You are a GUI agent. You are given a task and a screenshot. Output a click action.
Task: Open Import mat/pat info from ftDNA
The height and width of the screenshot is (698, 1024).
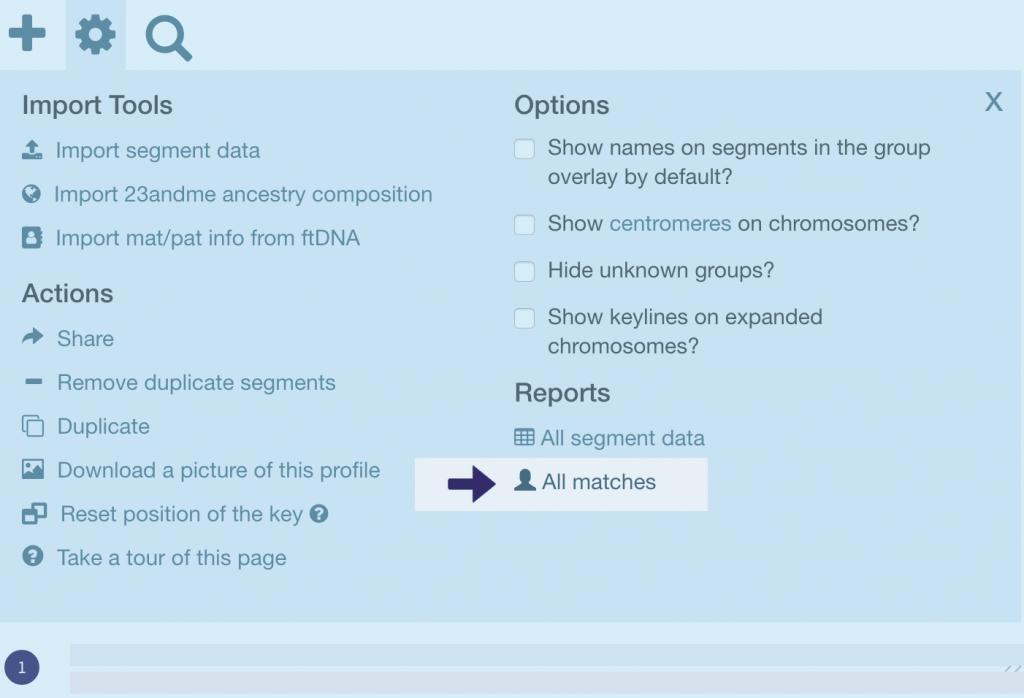coord(207,238)
